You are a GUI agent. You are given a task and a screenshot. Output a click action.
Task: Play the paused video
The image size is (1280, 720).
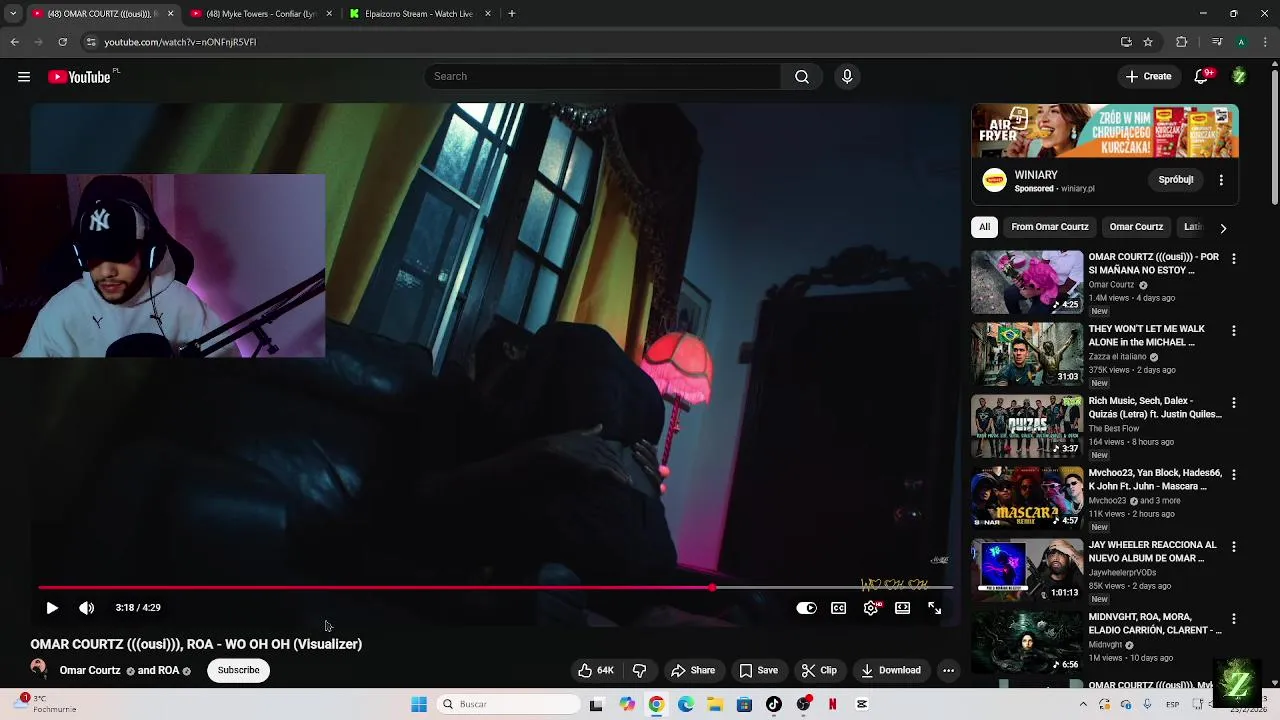click(x=52, y=608)
